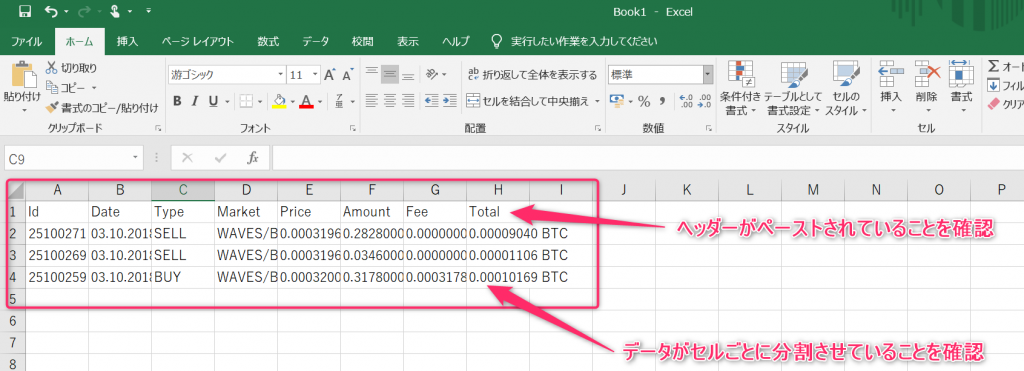Click the insert function fx icon
The width and height of the screenshot is (1024, 371).
point(253,158)
